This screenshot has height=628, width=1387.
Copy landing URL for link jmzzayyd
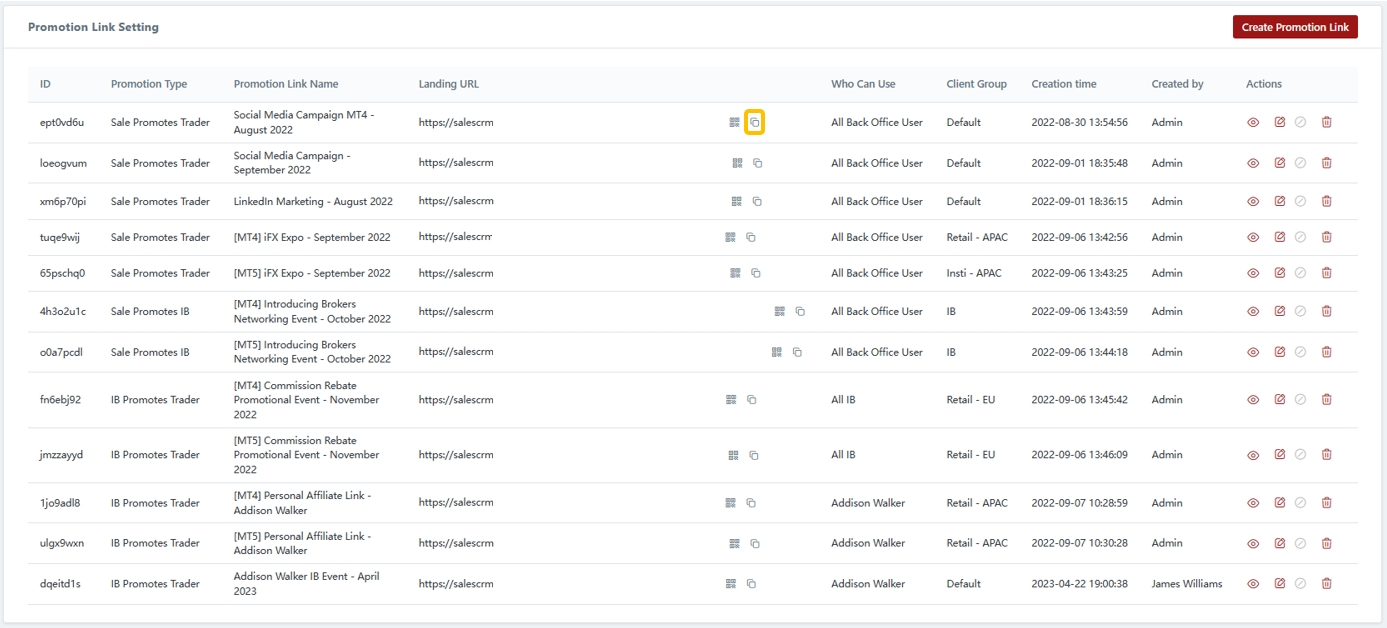tap(754, 455)
